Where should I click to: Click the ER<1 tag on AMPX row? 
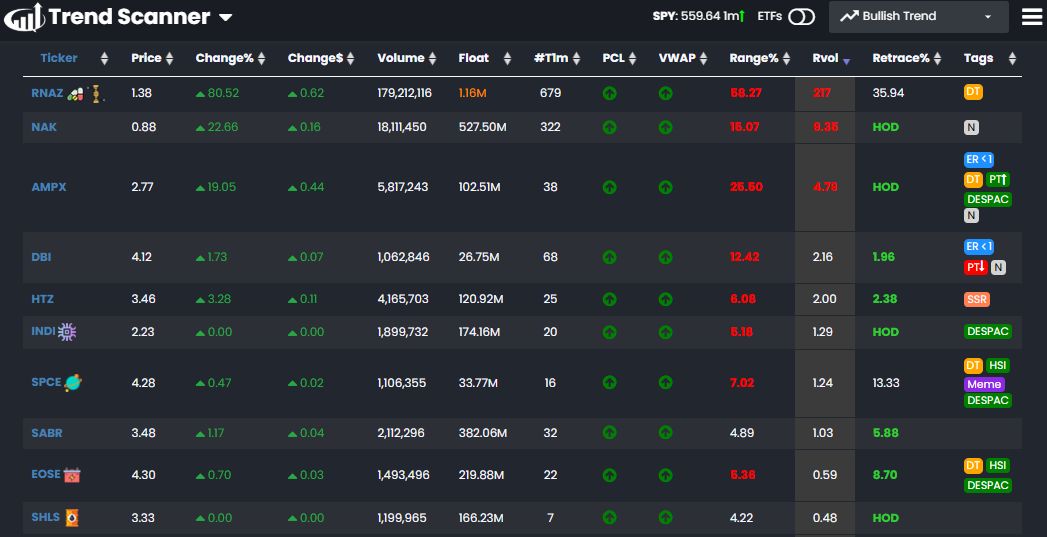pos(979,160)
